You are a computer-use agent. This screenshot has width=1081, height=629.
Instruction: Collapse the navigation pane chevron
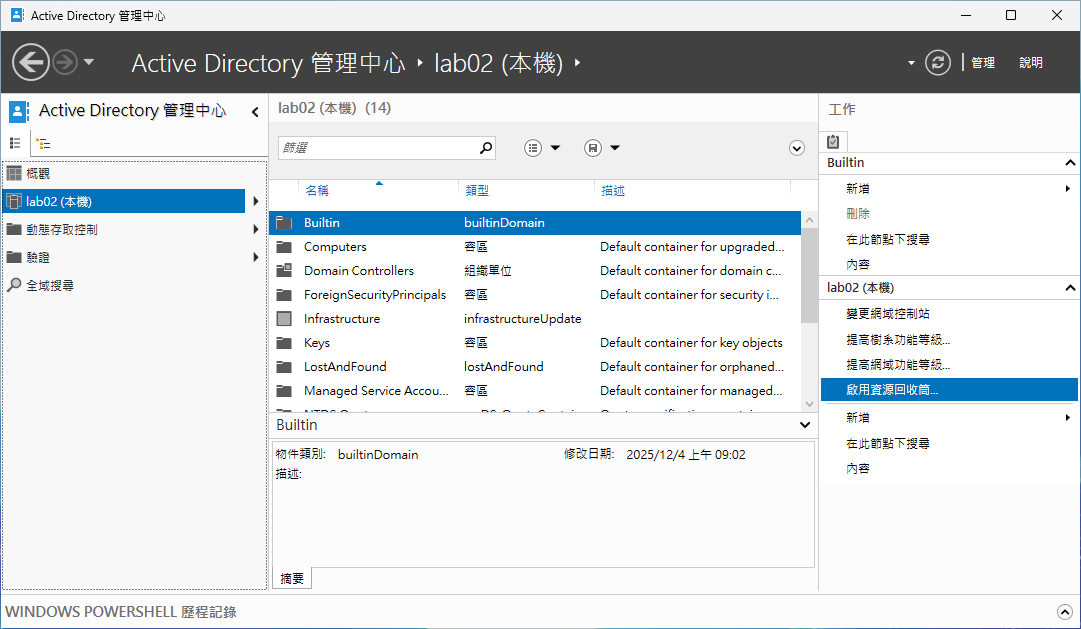point(255,112)
